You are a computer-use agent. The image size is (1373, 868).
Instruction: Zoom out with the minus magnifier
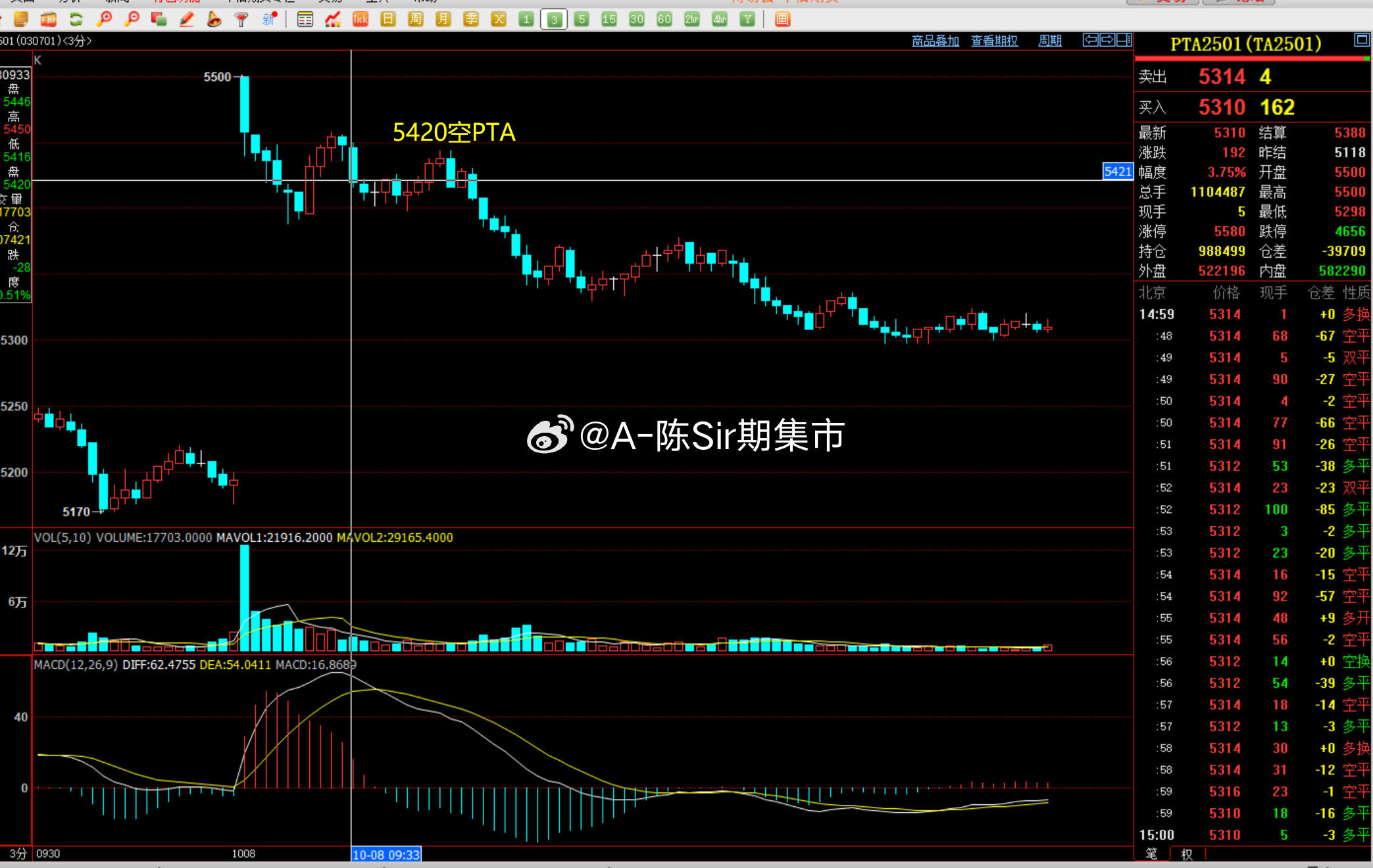pos(132,20)
